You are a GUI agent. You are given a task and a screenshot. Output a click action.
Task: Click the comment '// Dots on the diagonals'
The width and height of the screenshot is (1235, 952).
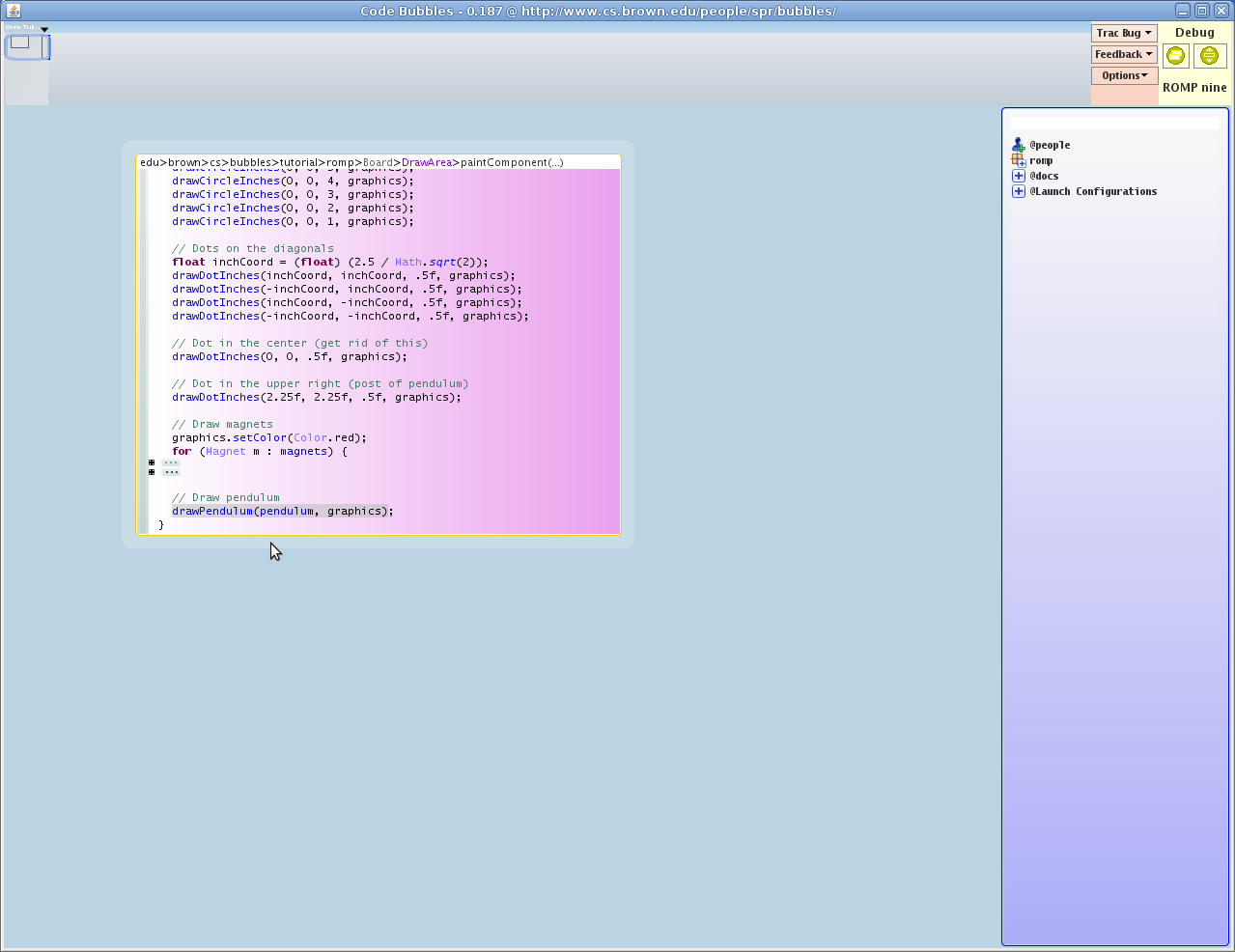(x=253, y=248)
